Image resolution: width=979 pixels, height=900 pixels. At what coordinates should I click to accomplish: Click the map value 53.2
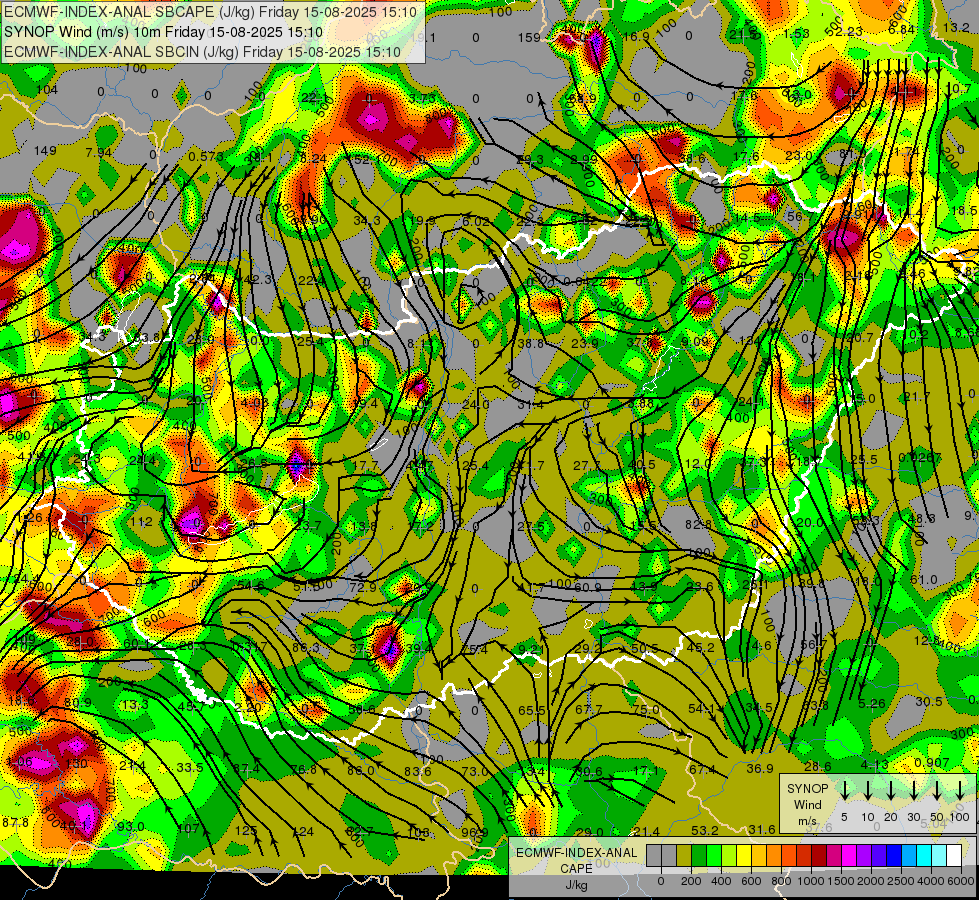click(x=705, y=831)
